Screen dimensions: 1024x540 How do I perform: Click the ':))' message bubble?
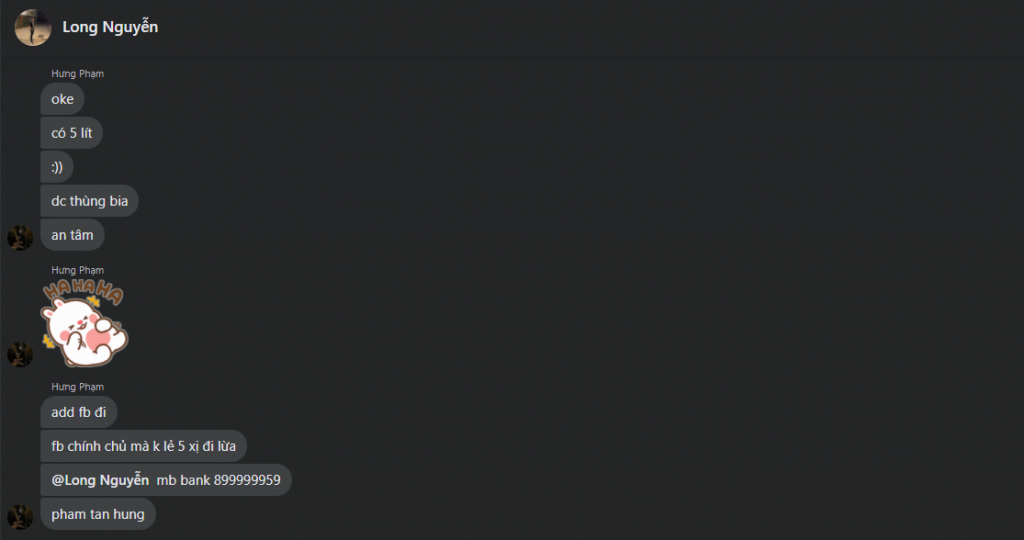click(x=57, y=167)
